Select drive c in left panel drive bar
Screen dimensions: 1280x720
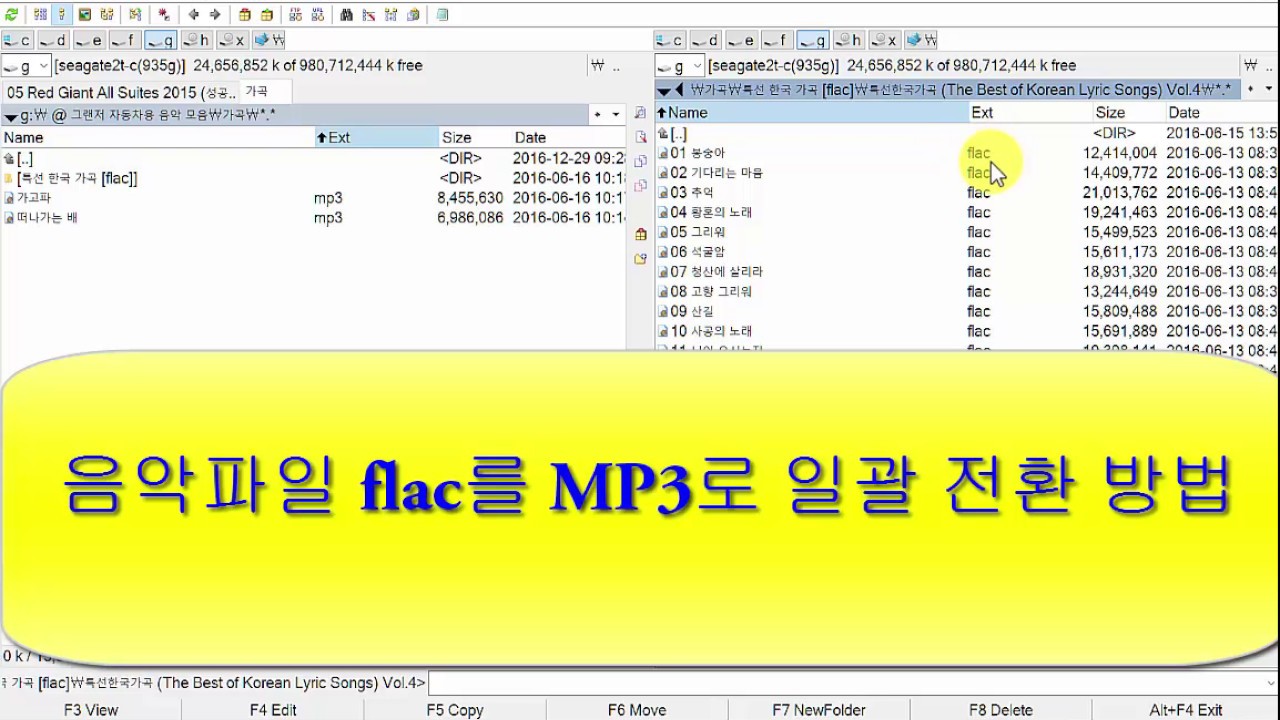[x=17, y=40]
